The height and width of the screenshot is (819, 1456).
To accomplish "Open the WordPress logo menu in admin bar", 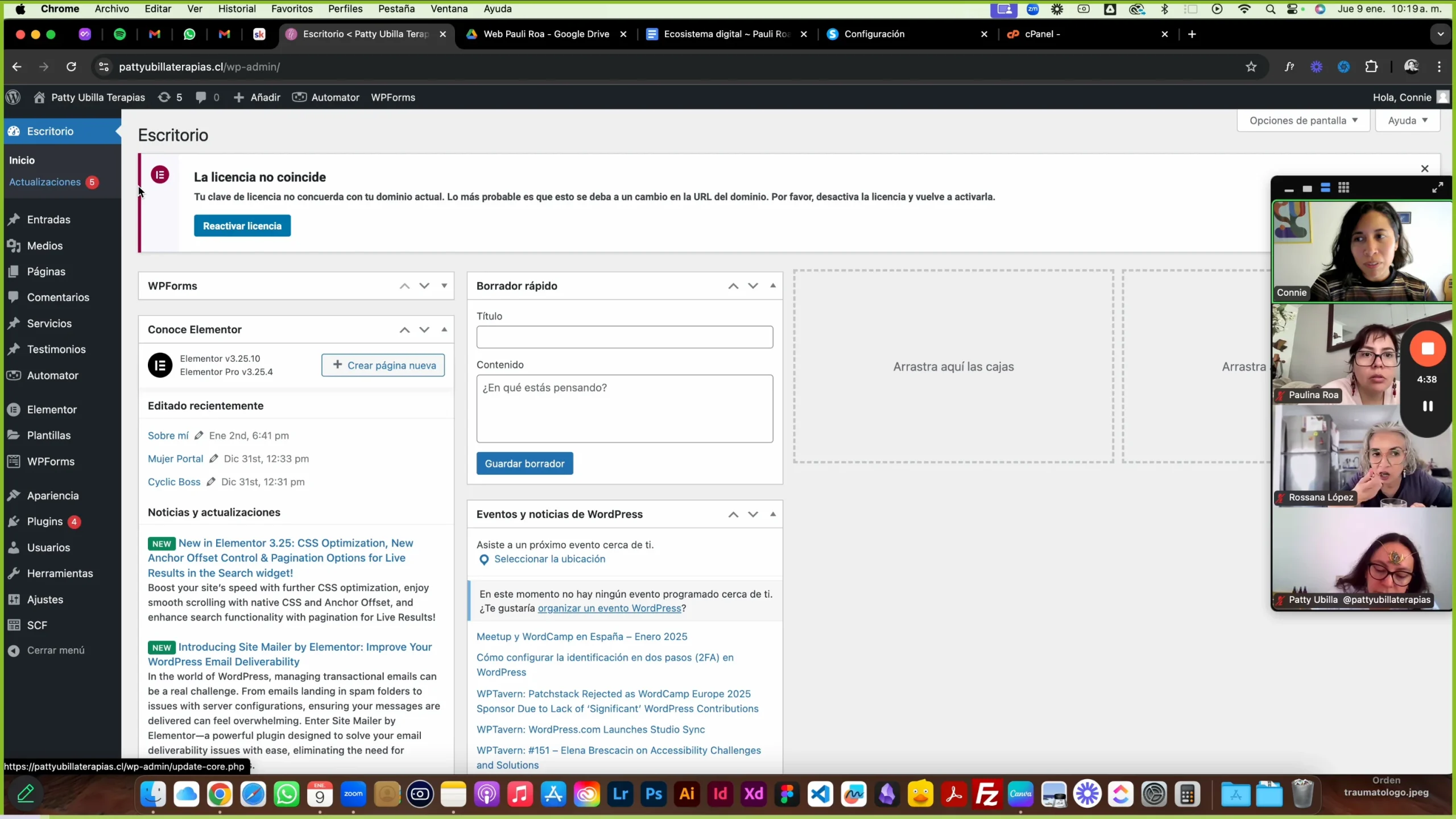I will tap(13, 97).
